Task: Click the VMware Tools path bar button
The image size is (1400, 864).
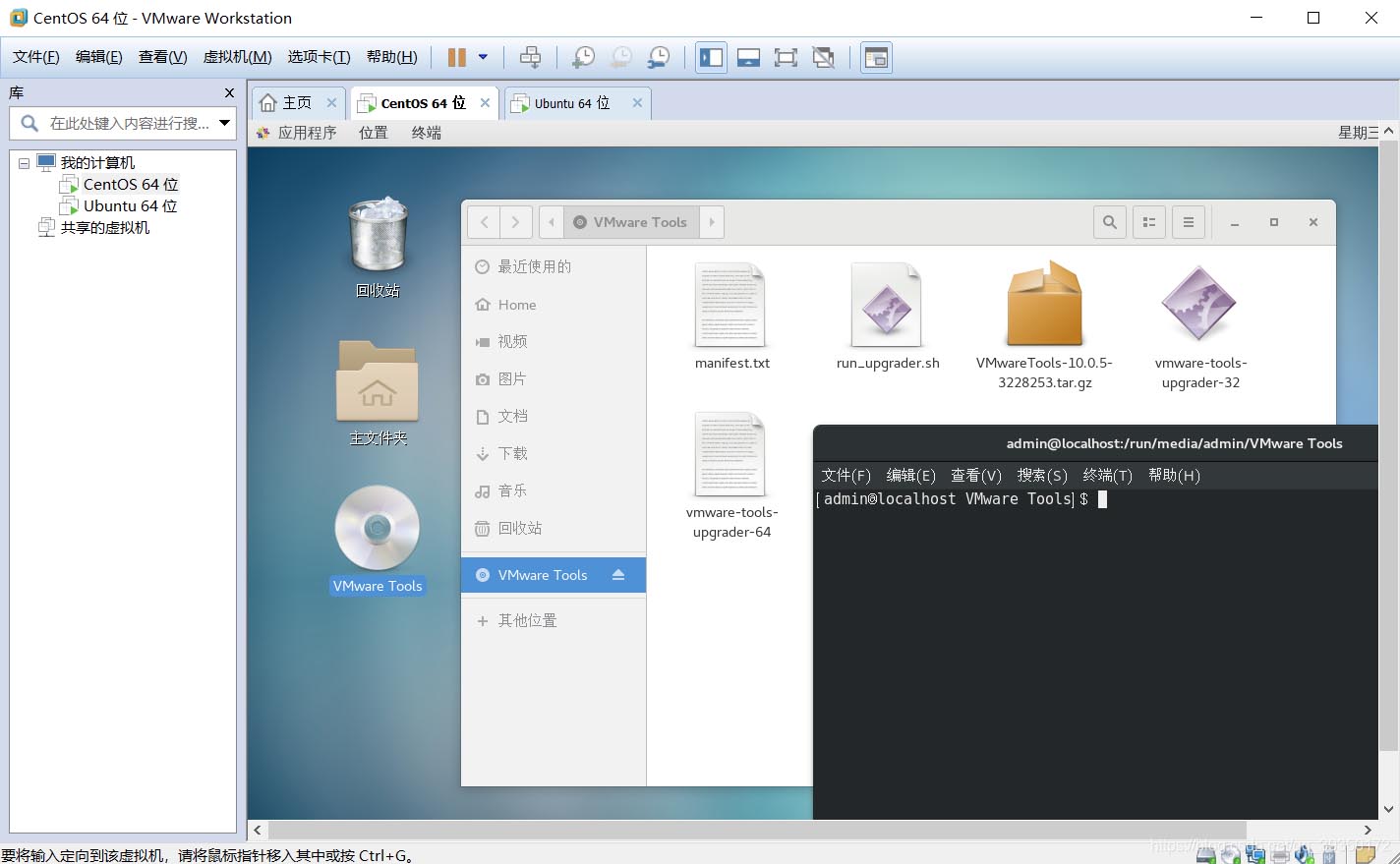Action: pos(631,222)
